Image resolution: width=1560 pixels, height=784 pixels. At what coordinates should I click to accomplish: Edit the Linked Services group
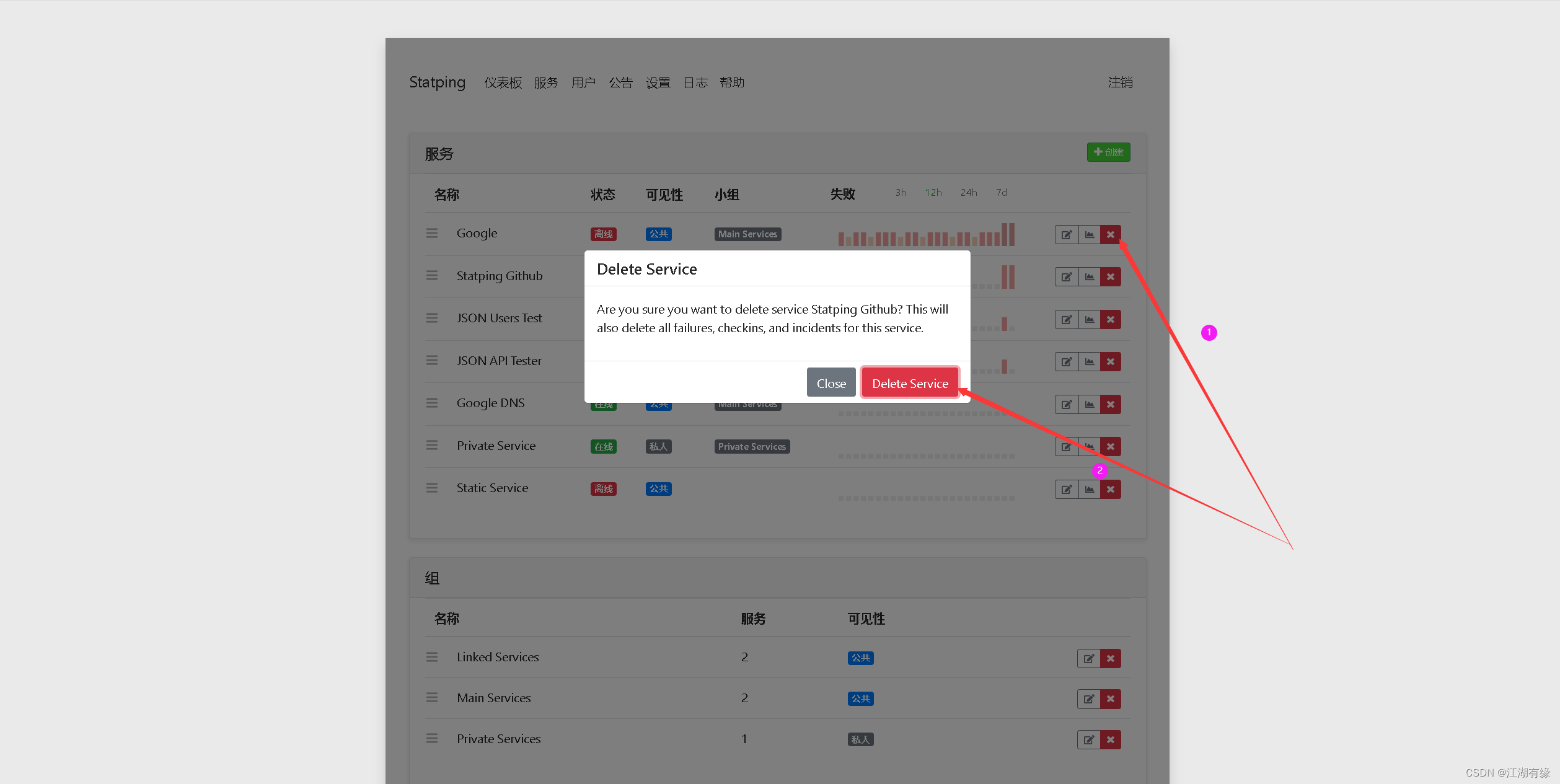1089,658
